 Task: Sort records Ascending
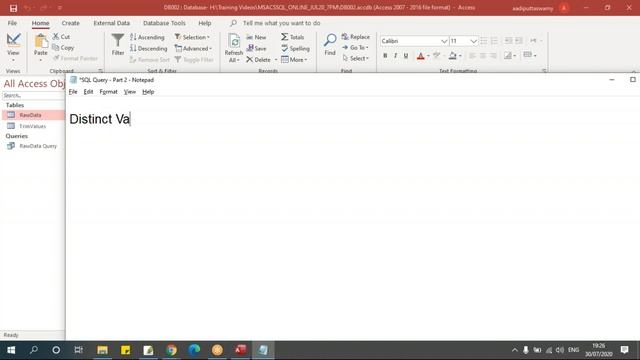pos(147,37)
